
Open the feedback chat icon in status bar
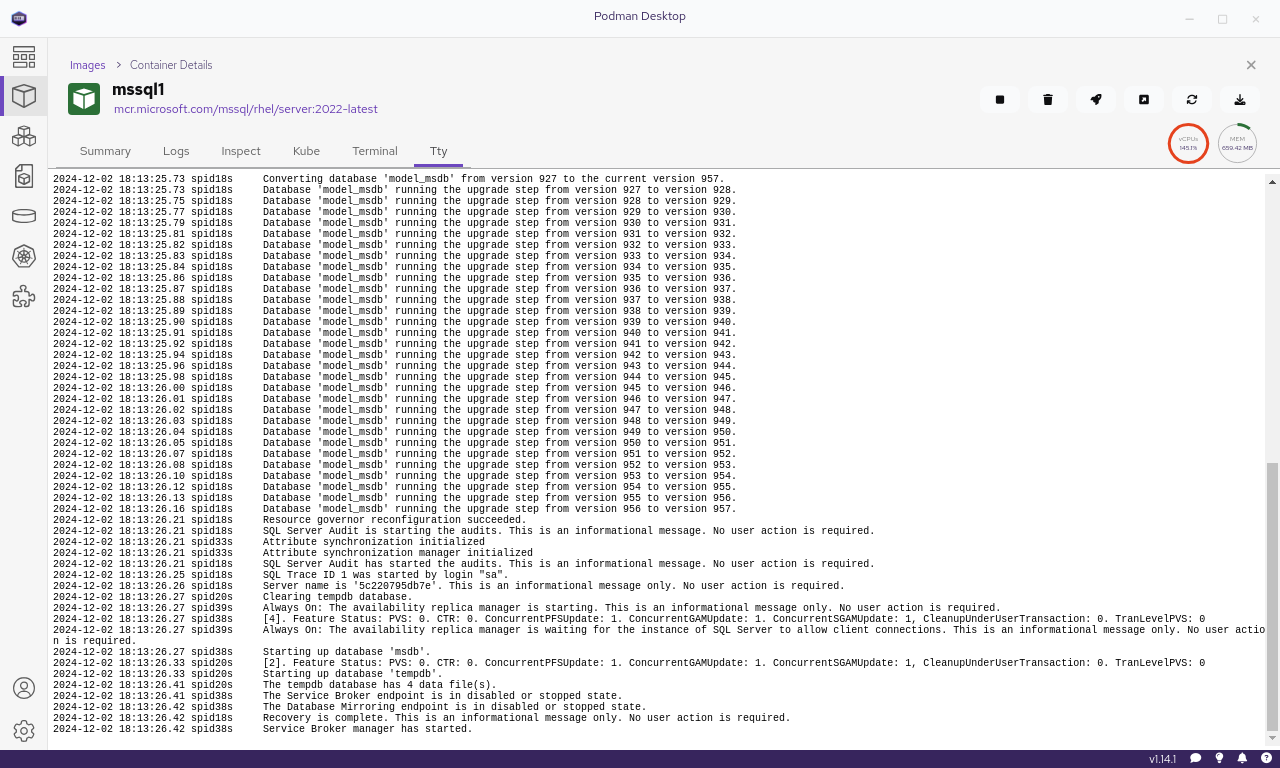[1195, 759]
